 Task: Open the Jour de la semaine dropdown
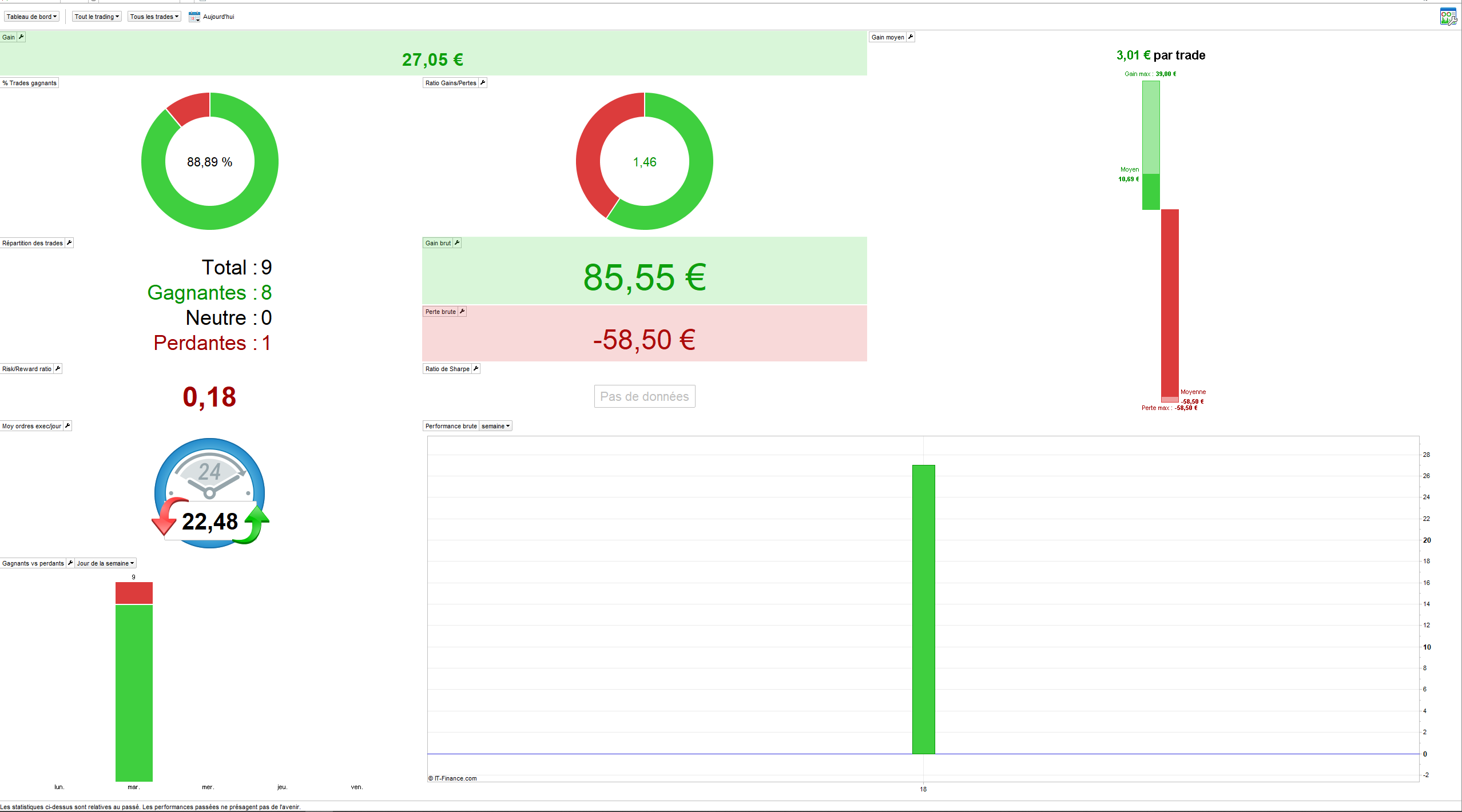(105, 563)
